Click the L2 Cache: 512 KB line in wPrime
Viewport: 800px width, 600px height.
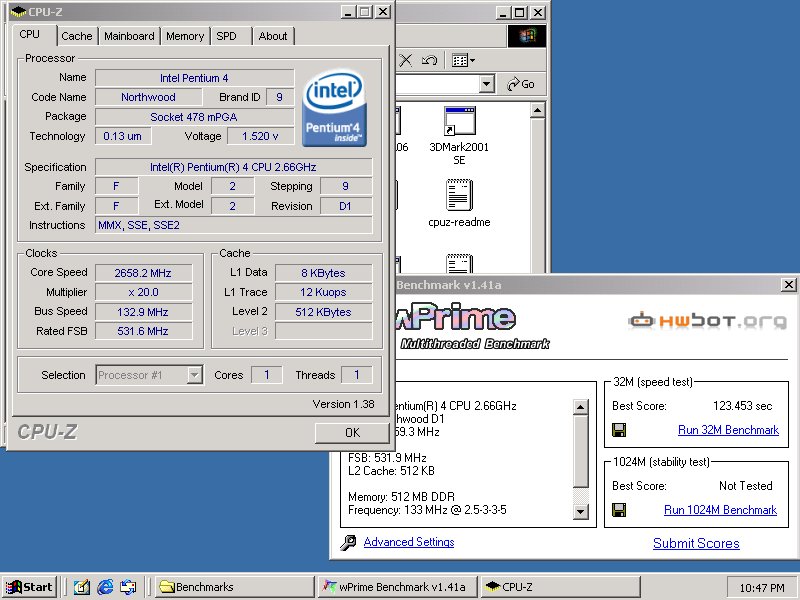[391, 470]
